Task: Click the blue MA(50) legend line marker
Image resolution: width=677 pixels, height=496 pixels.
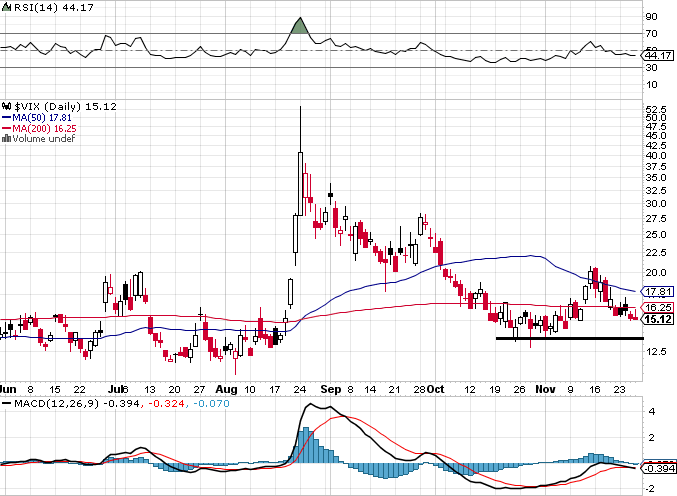Action: click(6, 117)
